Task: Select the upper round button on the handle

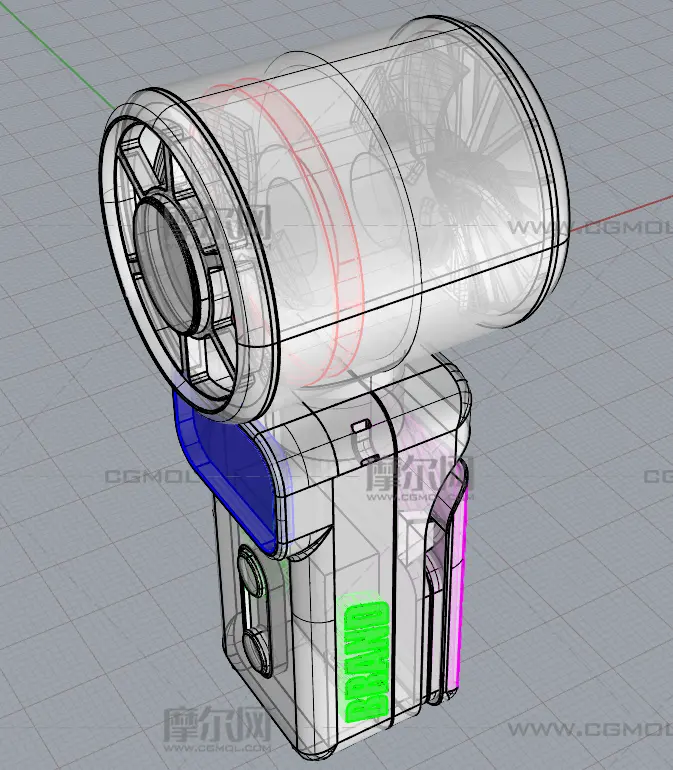Action: [x=251, y=570]
